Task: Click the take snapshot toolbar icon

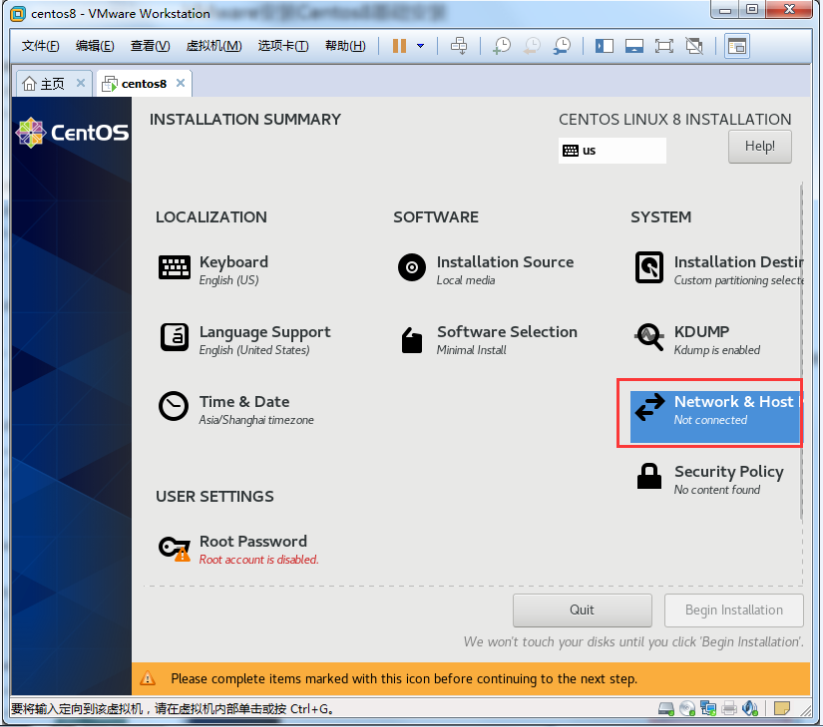Action: tap(501, 46)
